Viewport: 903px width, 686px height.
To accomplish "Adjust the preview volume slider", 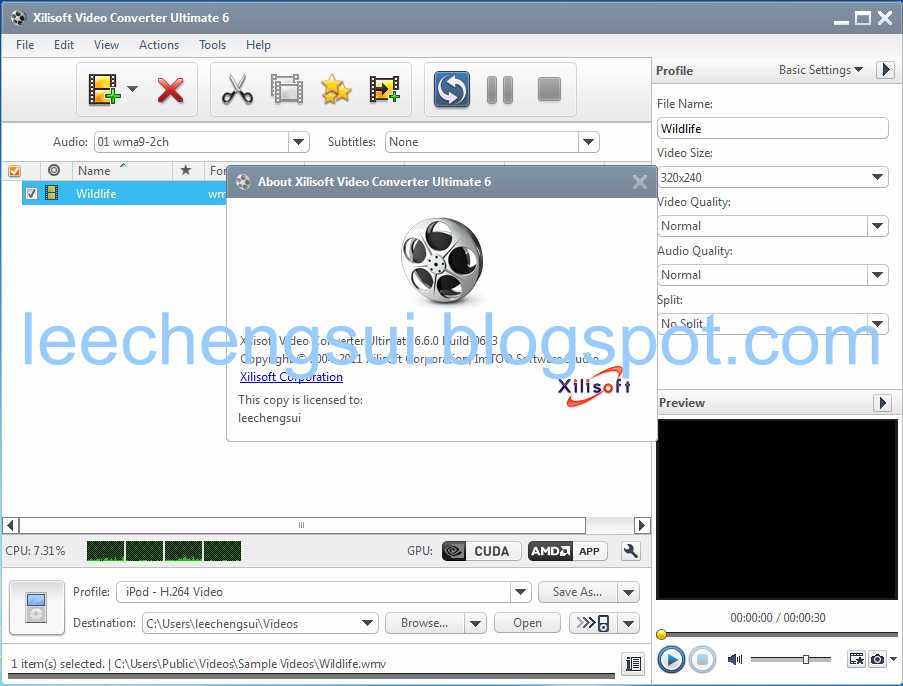I will pyautogui.click(x=806, y=659).
